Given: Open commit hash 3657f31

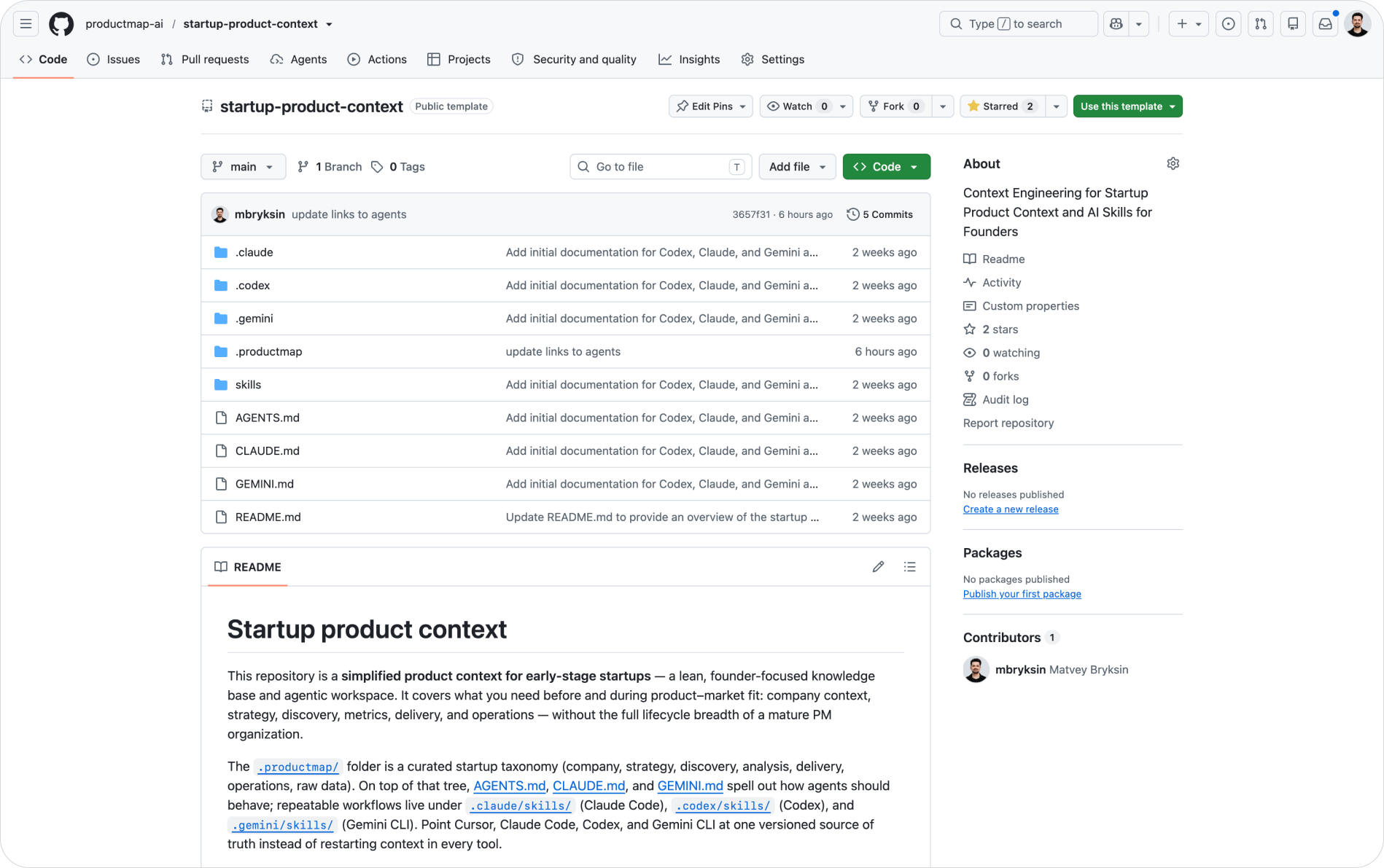Looking at the screenshot, I should (751, 214).
